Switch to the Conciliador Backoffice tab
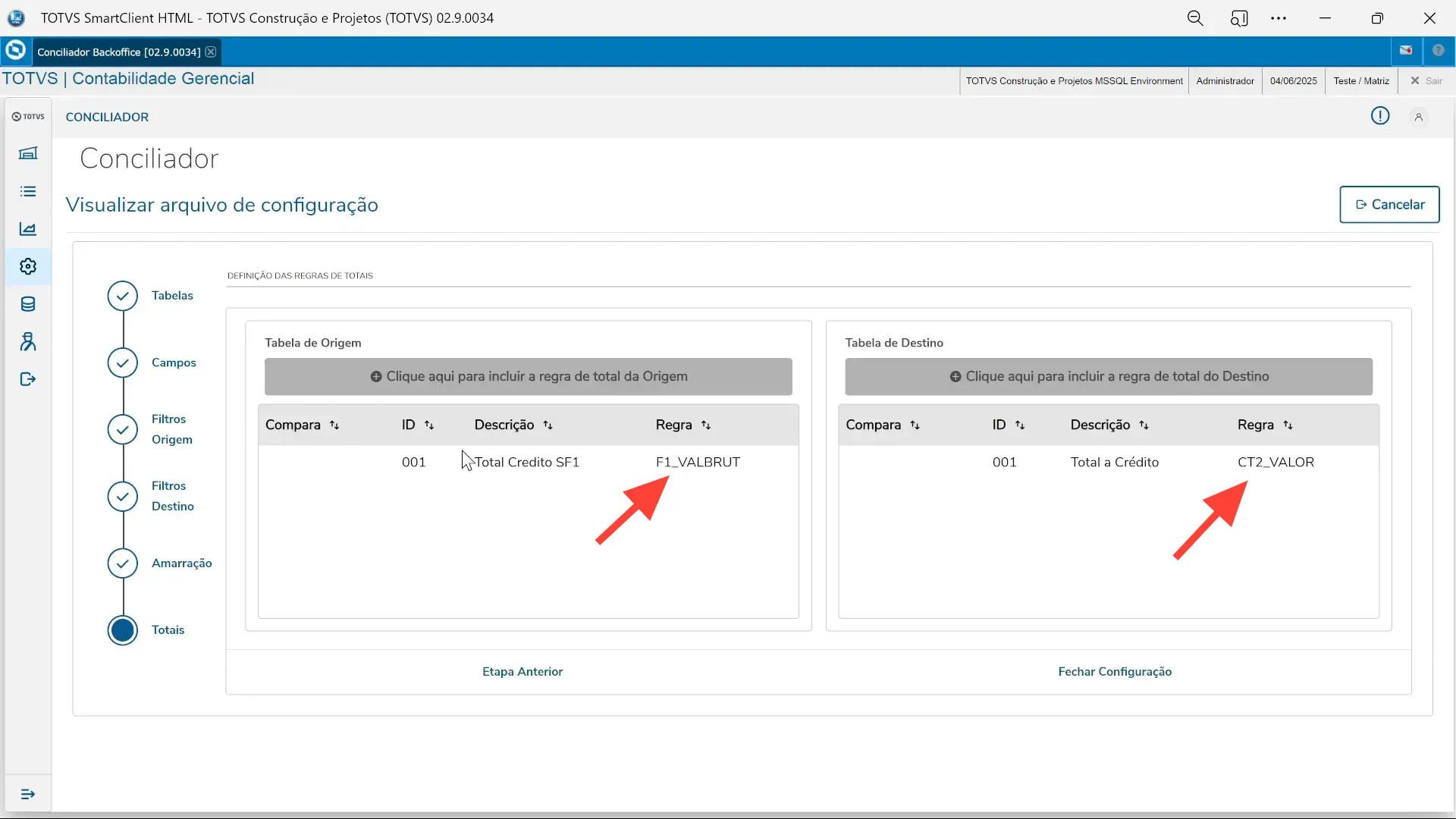The image size is (1456, 819). point(118,51)
